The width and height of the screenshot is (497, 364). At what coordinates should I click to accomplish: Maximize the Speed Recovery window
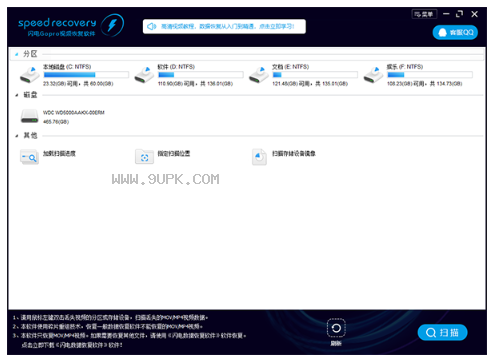point(459,14)
